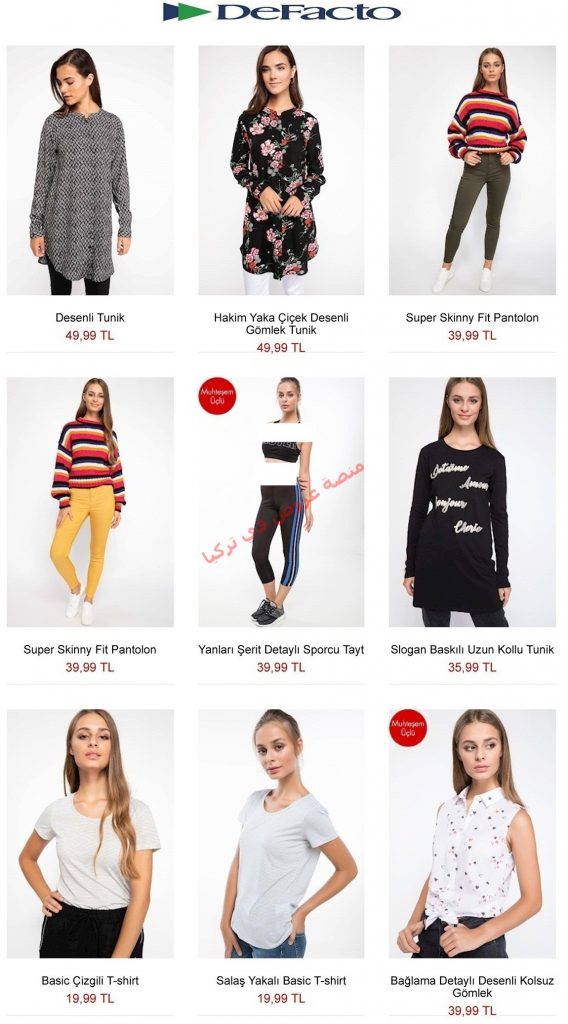Click Bağlama Detaylı Desenli Kolsuz Gömlek title
568x1024 pixels.
click(x=473, y=987)
